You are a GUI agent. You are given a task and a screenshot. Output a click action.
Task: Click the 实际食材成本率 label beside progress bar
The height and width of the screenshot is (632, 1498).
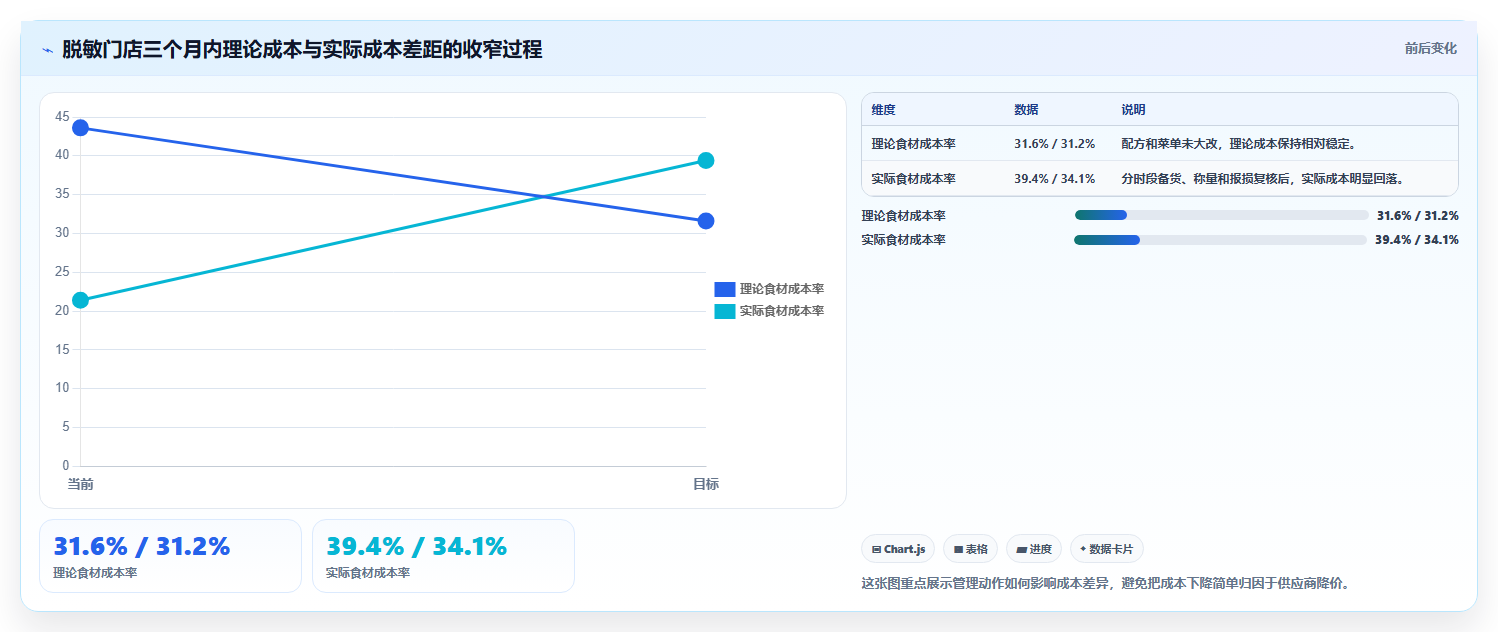pos(903,240)
